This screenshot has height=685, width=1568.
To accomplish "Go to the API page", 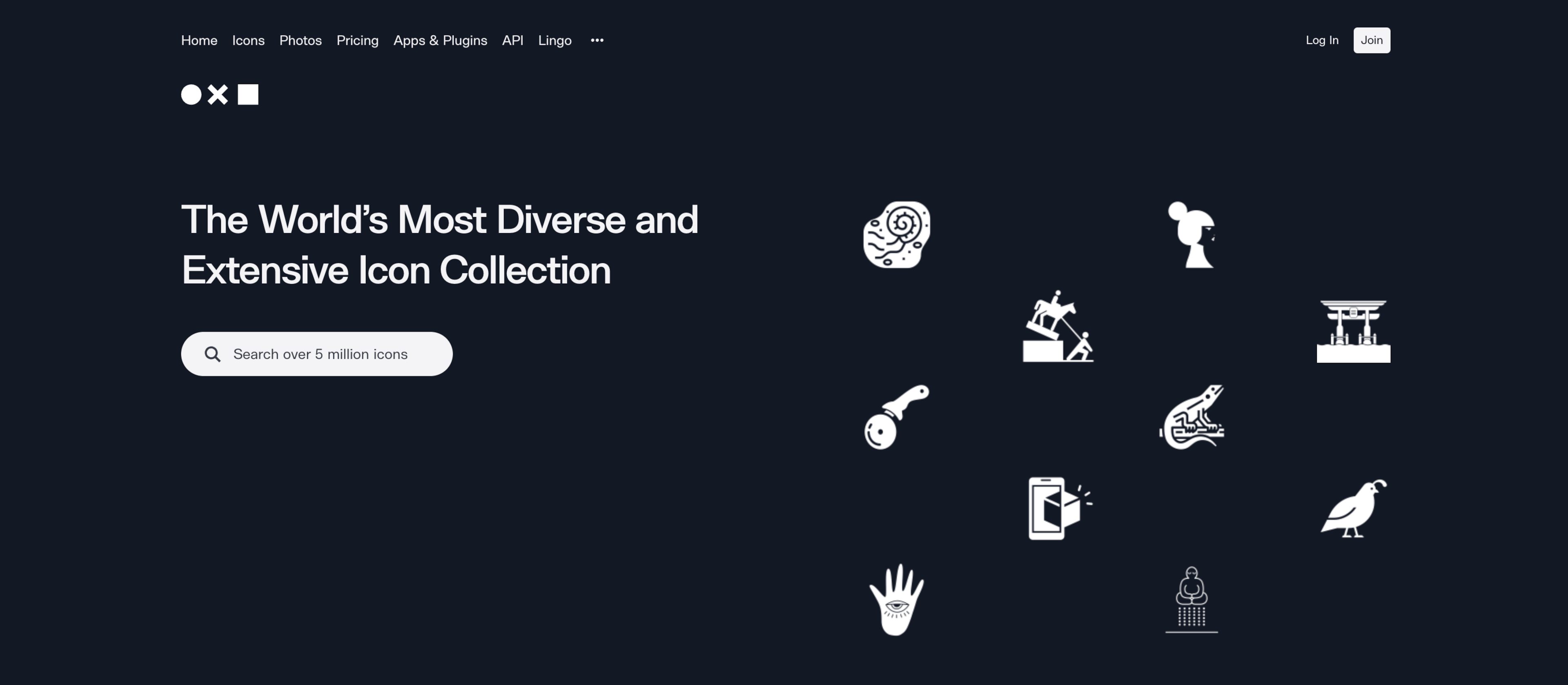I will [512, 40].
